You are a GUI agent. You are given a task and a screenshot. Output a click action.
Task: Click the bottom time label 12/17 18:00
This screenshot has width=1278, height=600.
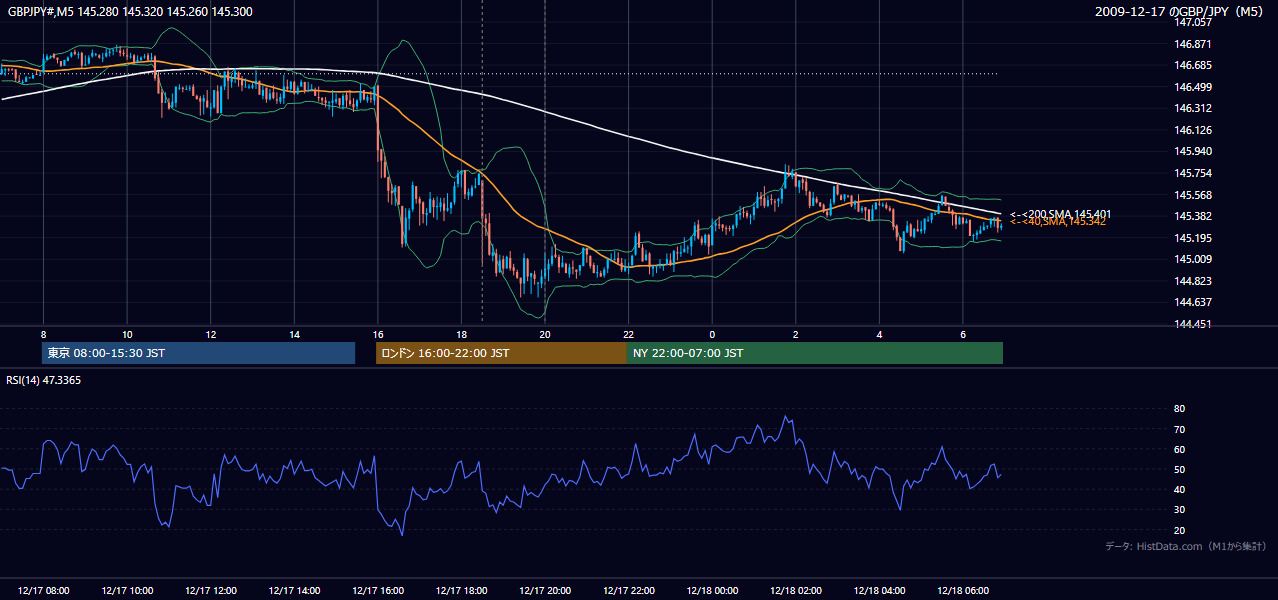(x=461, y=591)
